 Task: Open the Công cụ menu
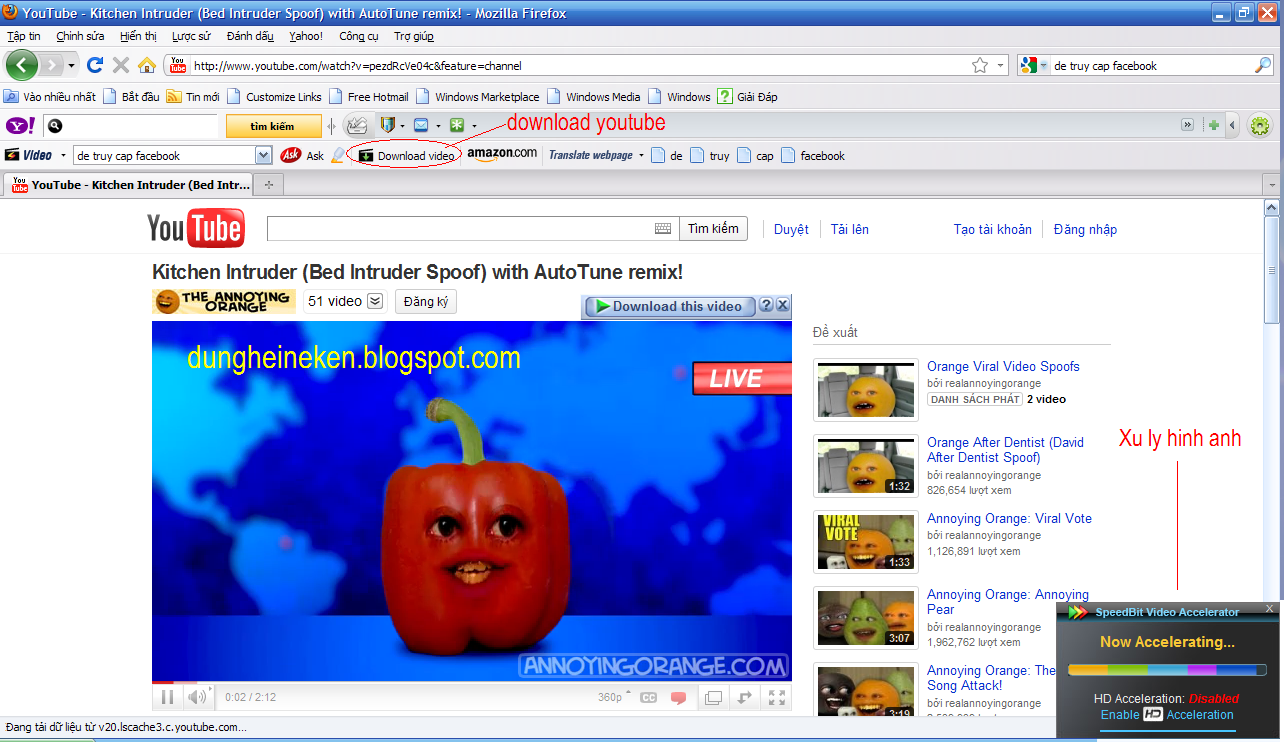[359, 36]
